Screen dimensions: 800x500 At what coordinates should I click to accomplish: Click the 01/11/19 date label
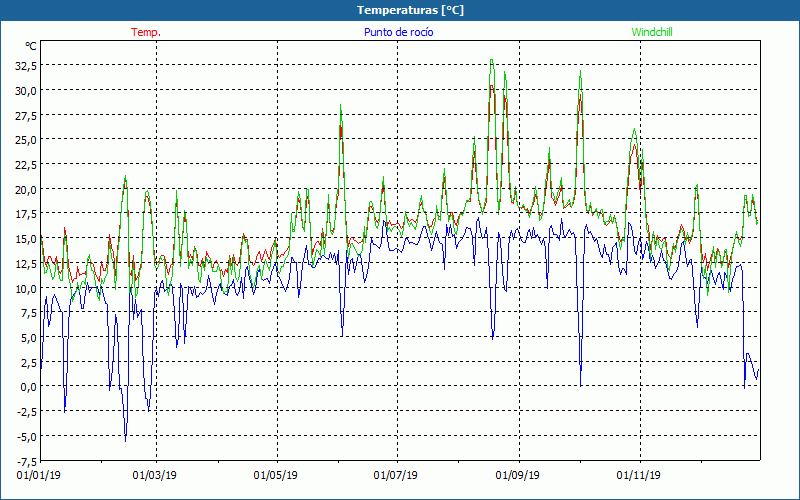[x=638, y=476]
